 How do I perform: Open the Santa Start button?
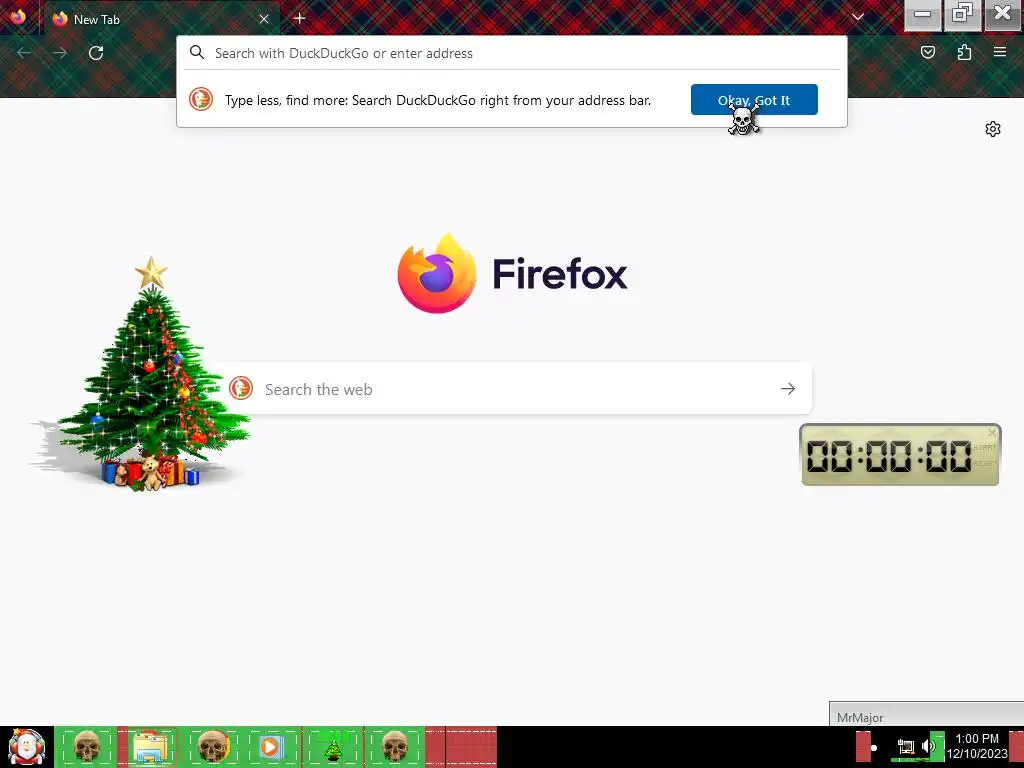(x=26, y=747)
